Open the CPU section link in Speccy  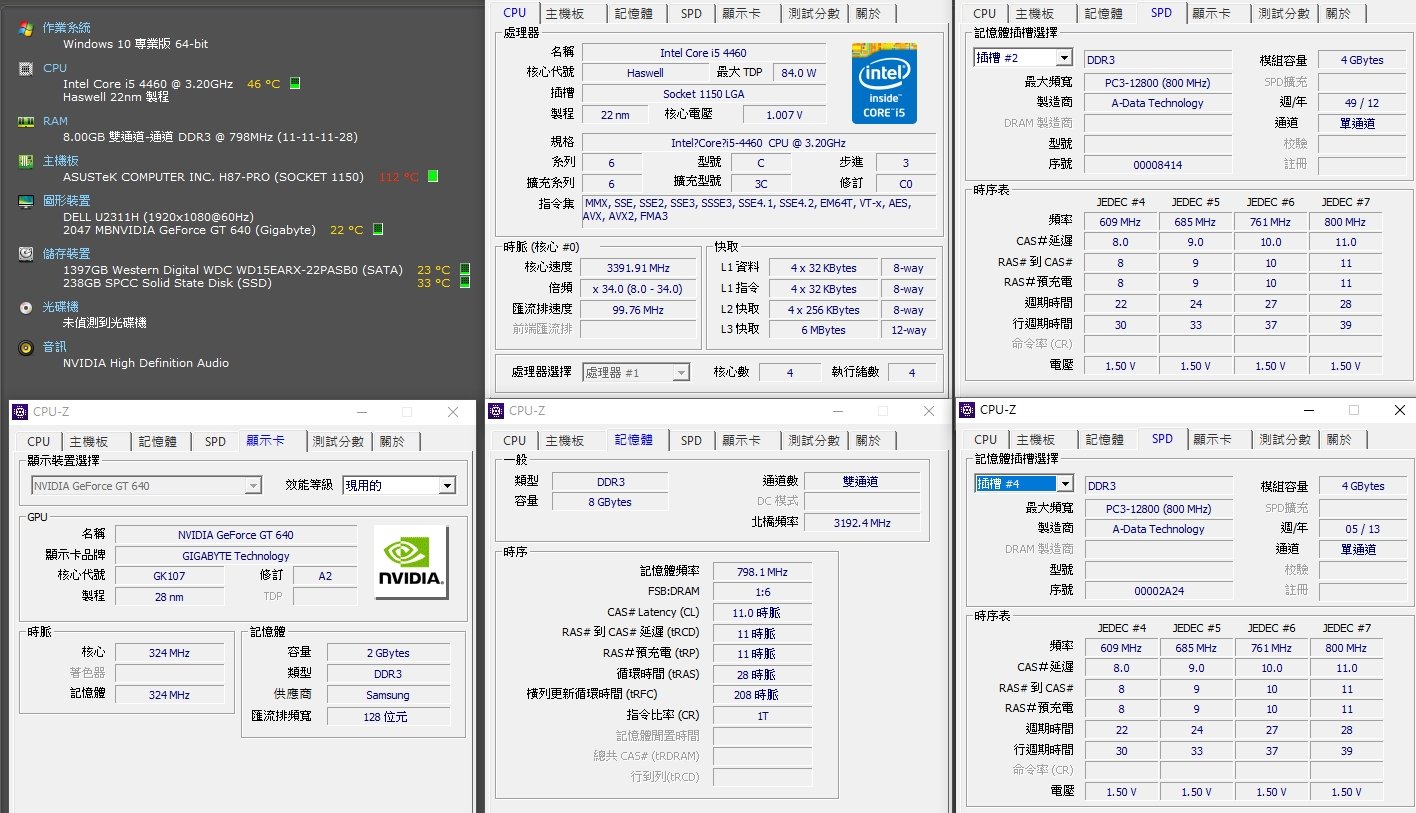pos(55,68)
